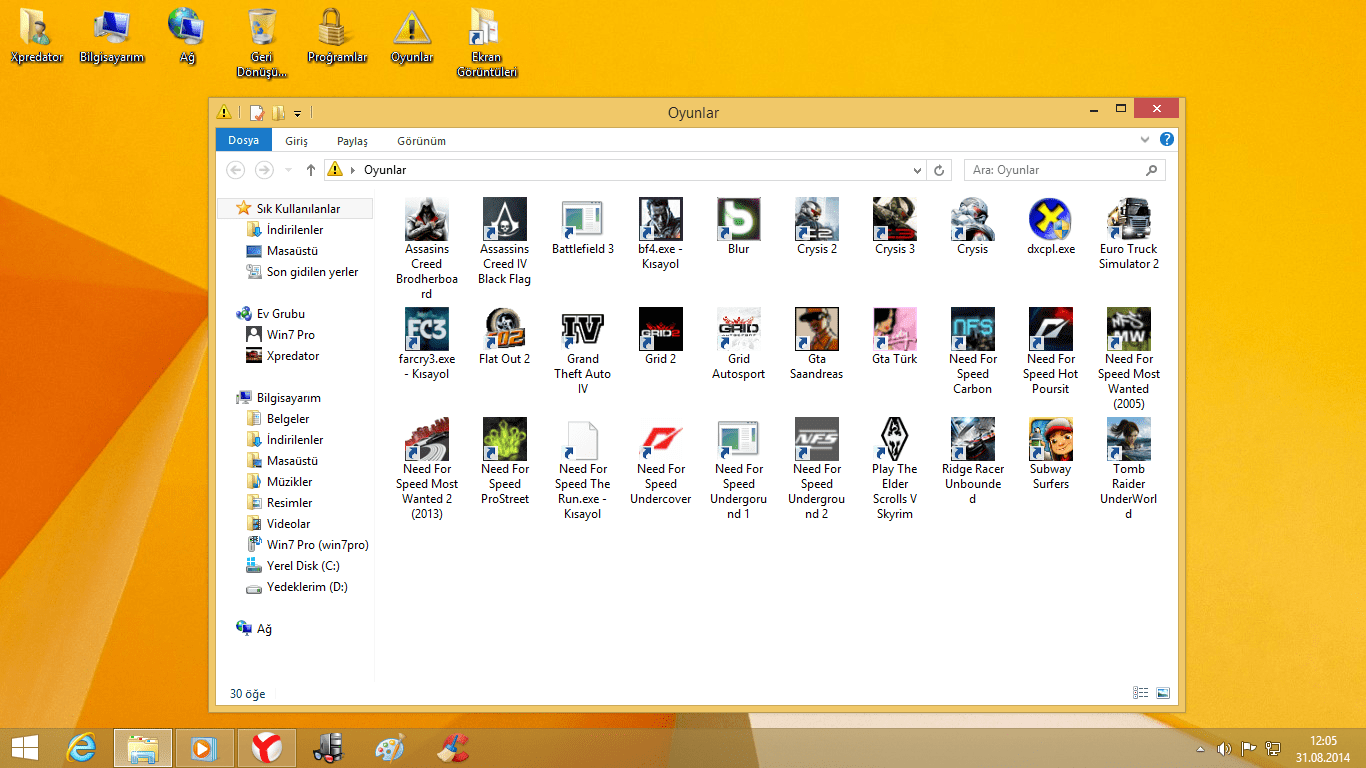Open Paint from the taskbar
This screenshot has height=768, width=1366.
tap(389, 747)
